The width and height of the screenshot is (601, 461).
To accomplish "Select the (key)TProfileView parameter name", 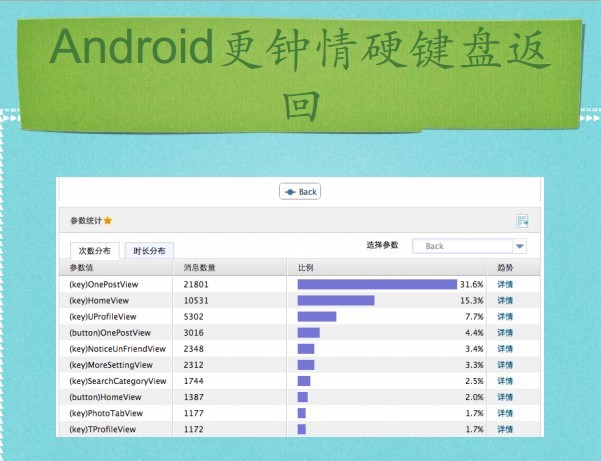I will tap(102, 429).
